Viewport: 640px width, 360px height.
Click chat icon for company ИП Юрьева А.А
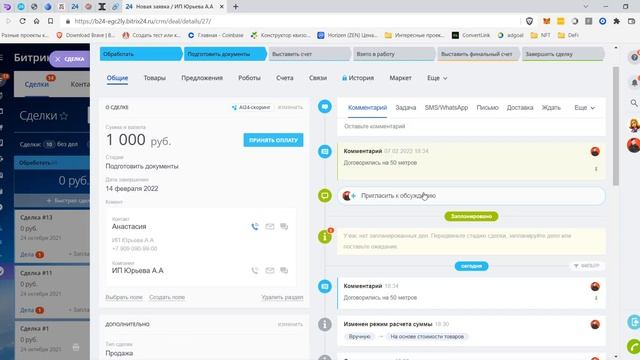coord(284,270)
